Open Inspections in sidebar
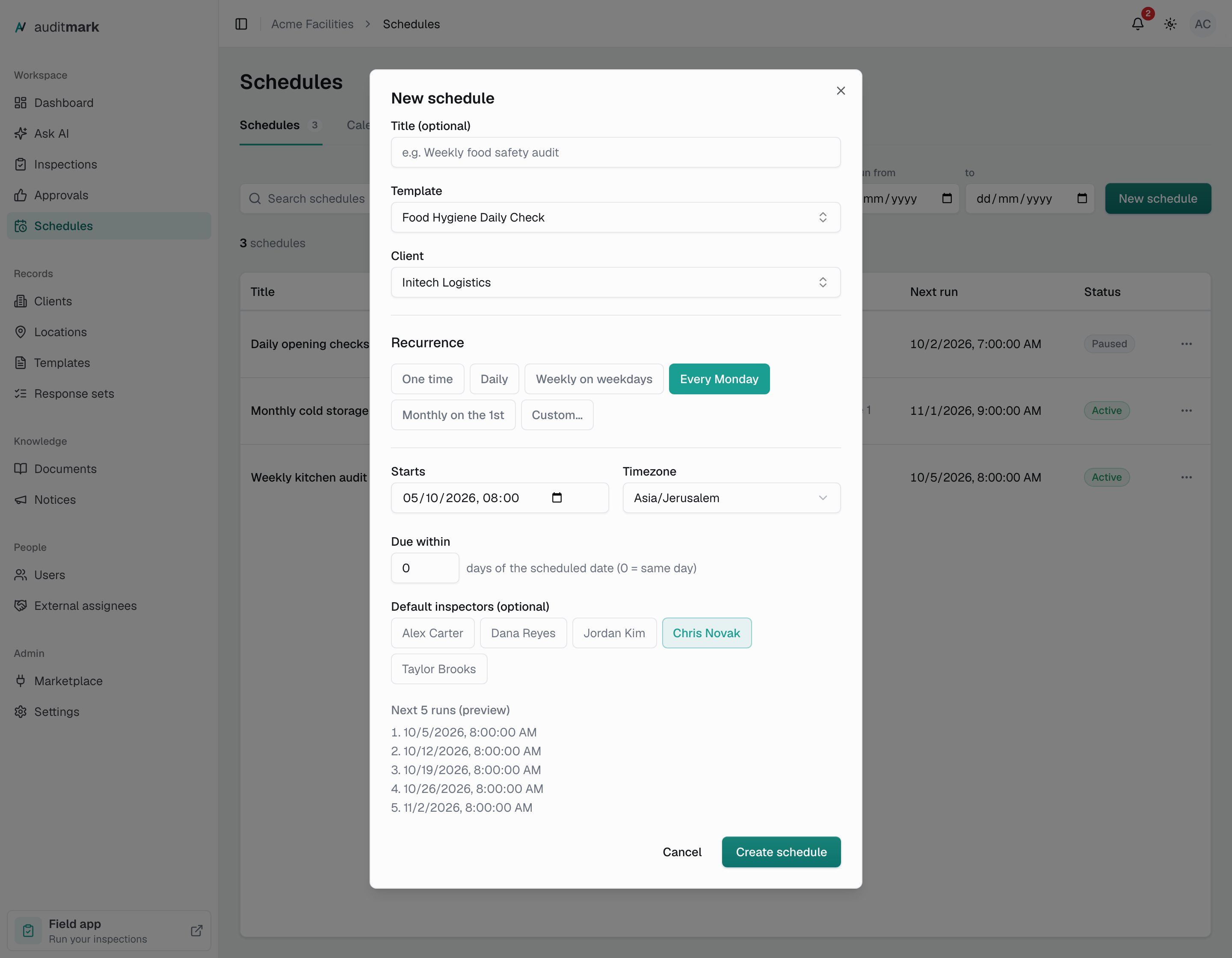 coord(109,165)
